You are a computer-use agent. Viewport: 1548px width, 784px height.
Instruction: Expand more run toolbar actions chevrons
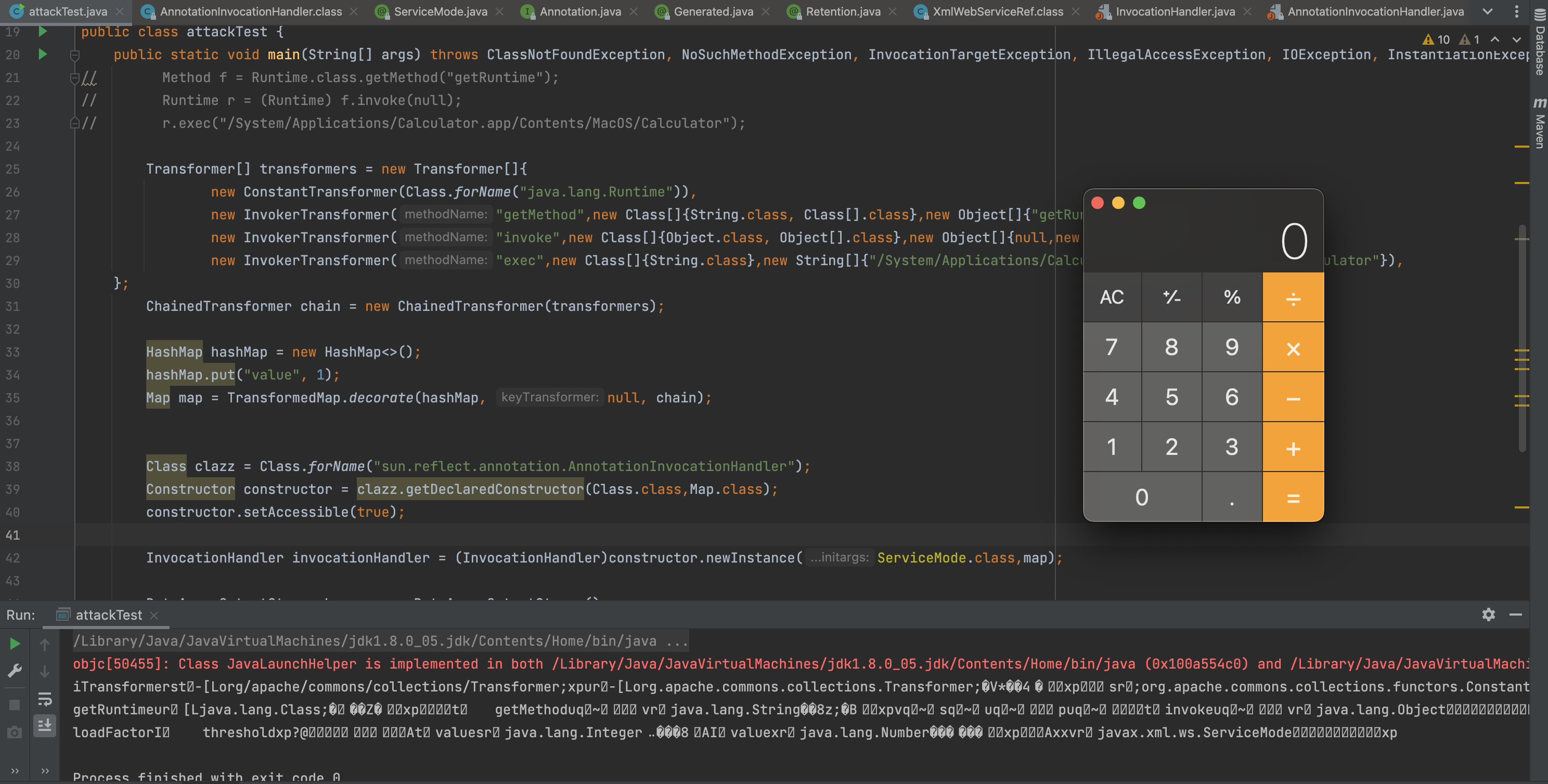point(44,771)
